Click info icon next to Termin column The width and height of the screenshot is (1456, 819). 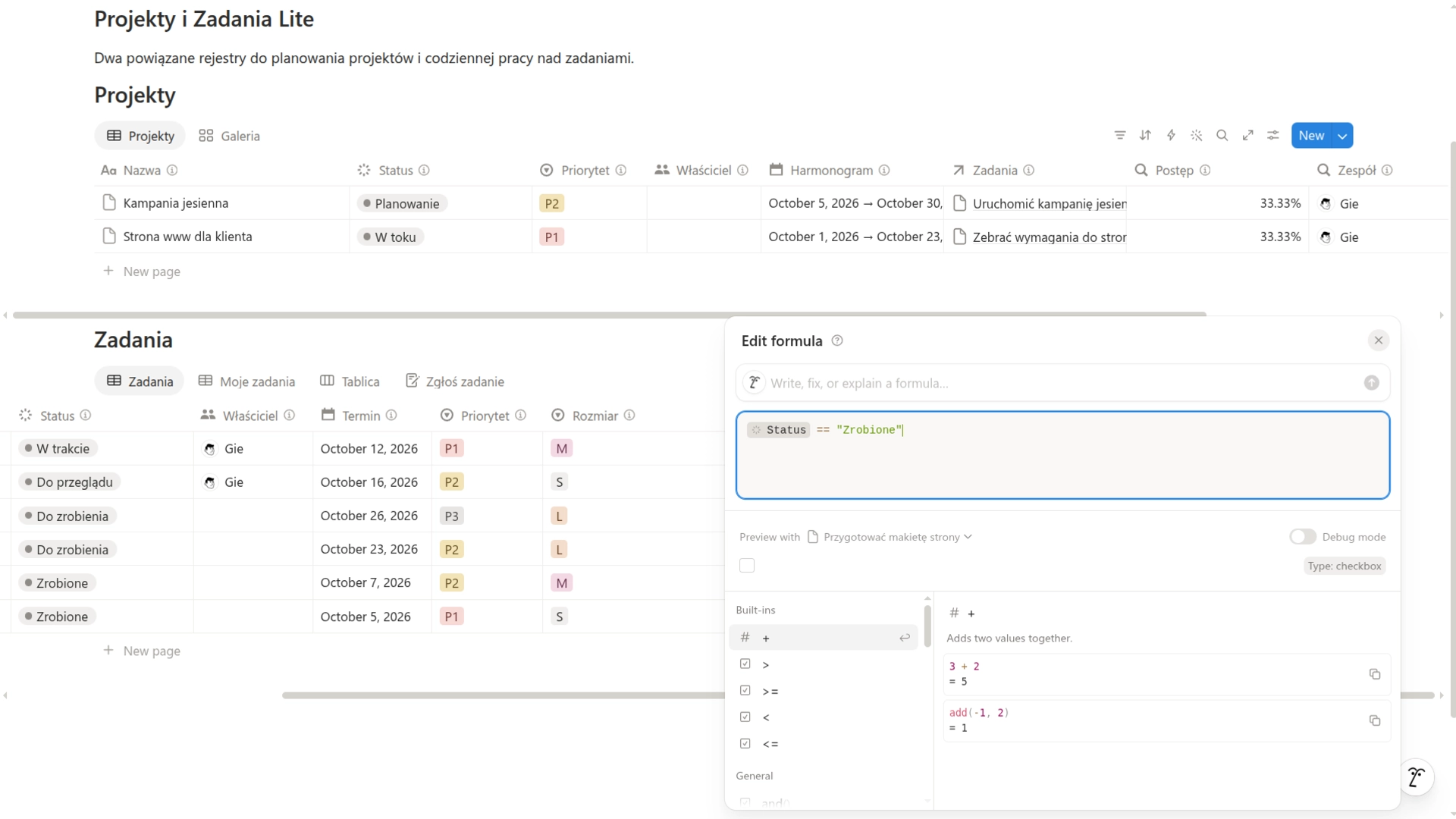[x=391, y=416]
